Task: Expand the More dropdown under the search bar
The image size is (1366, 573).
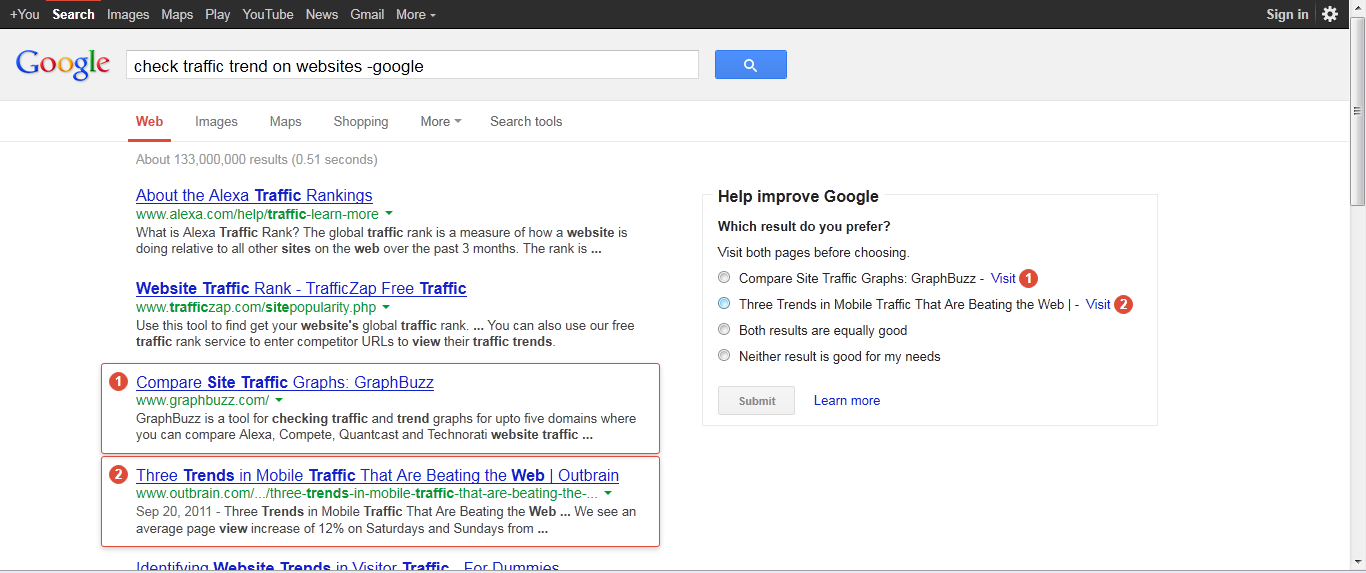Action: [x=440, y=121]
